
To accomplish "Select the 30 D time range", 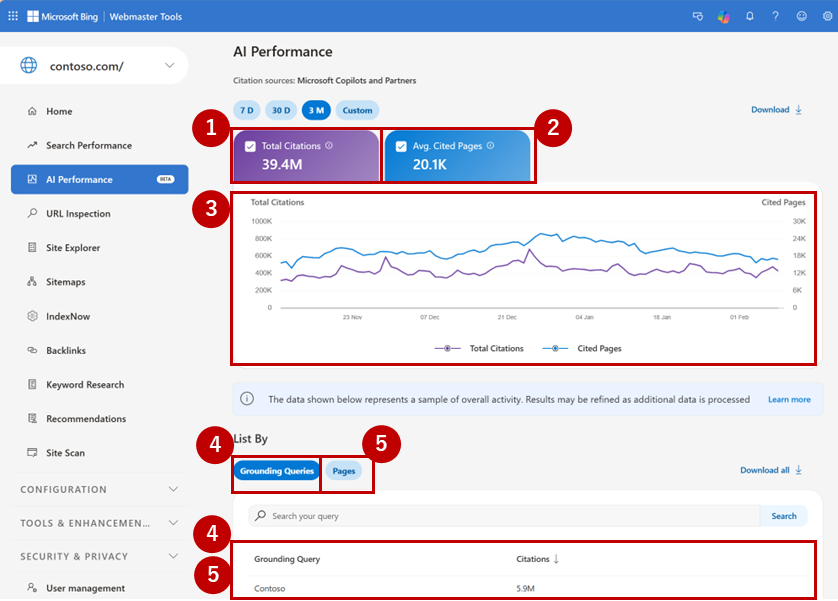I will (281, 110).
